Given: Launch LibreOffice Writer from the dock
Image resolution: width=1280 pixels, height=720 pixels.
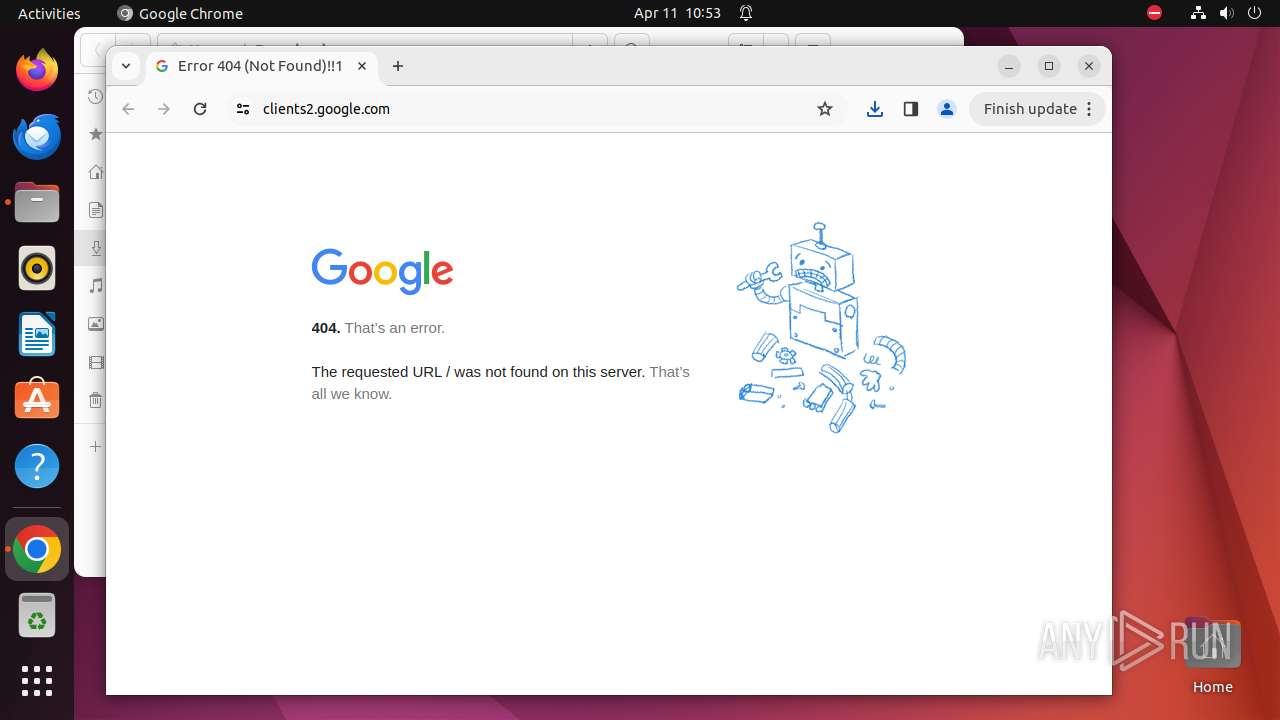Looking at the screenshot, I should 37,334.
